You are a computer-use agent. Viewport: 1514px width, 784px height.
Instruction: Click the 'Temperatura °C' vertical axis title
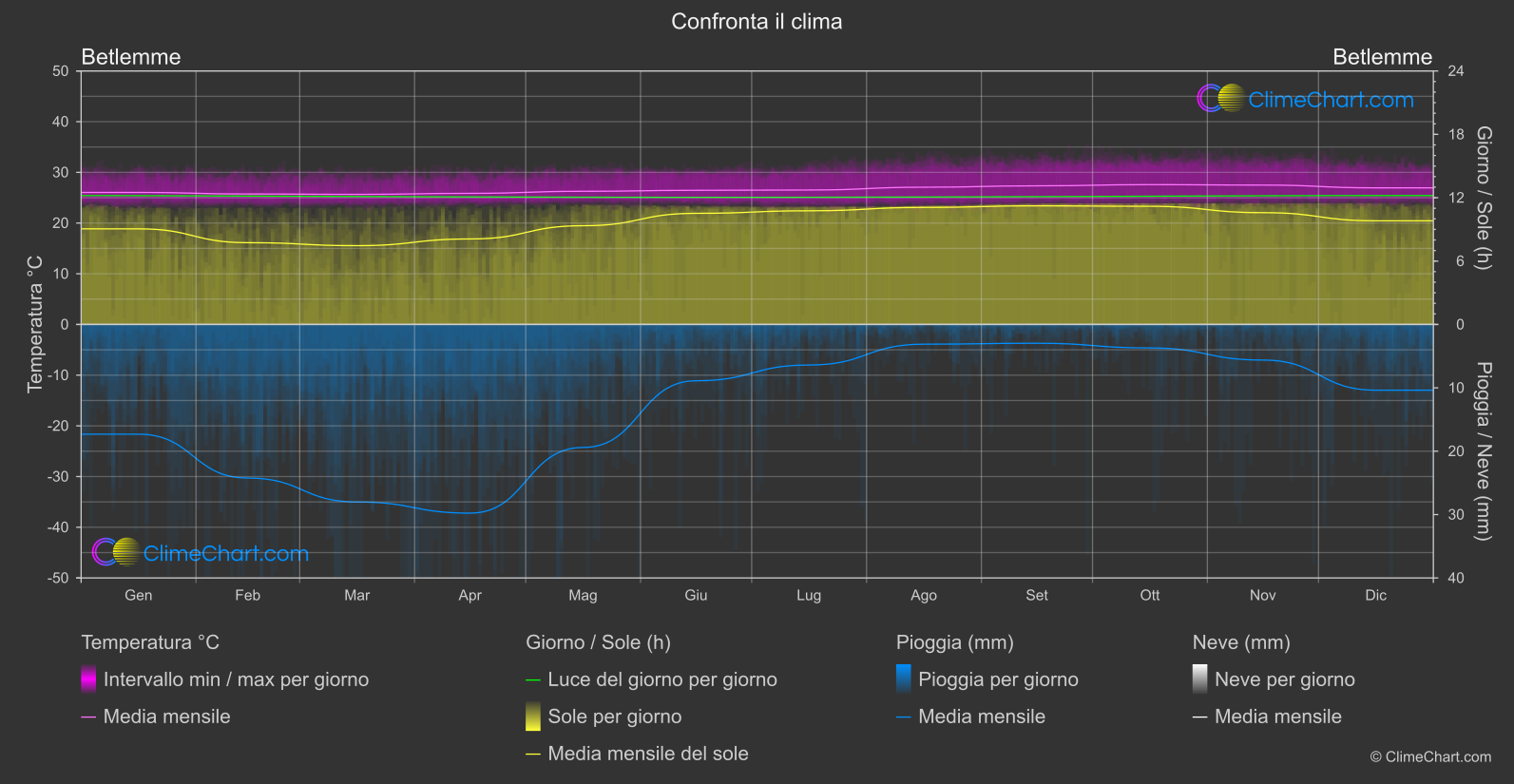pos(35,323)
